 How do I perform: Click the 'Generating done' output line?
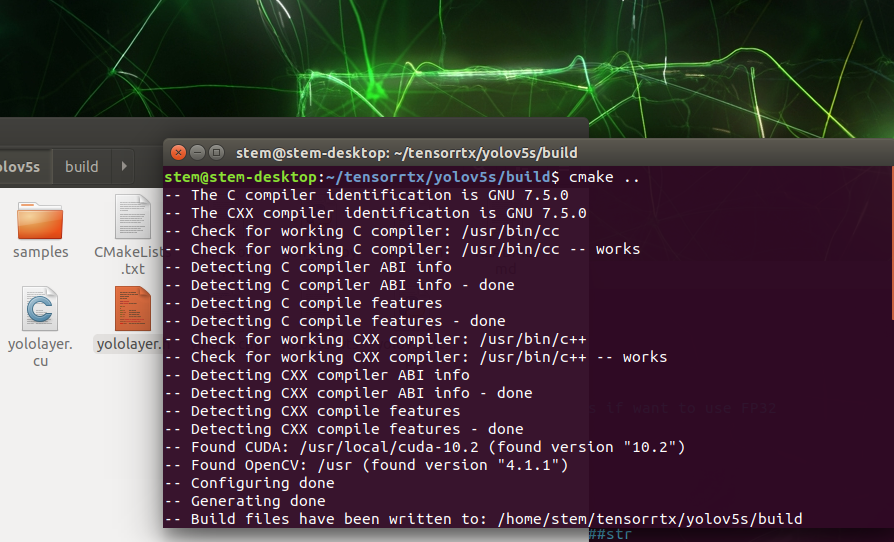pos(245,501)
